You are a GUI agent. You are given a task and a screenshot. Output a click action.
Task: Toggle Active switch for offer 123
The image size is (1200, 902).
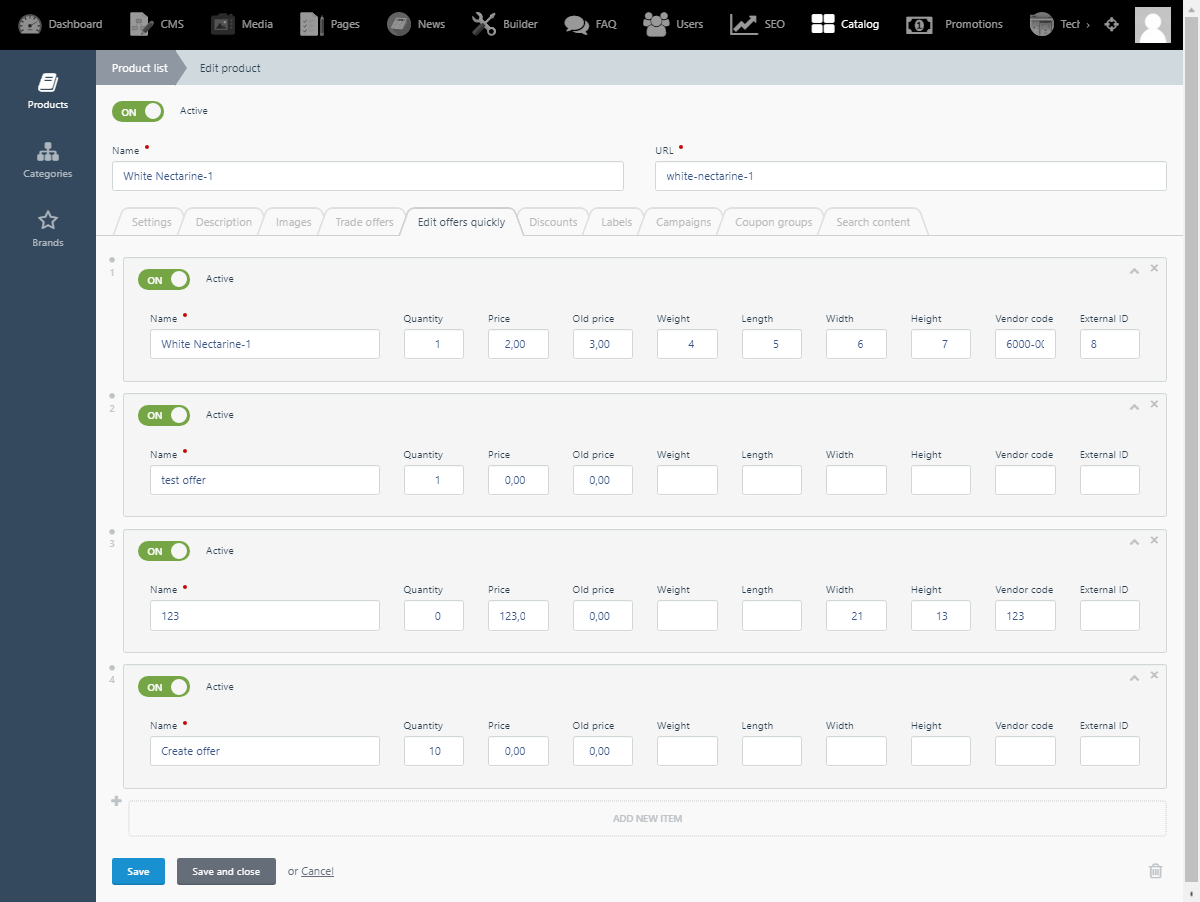click(164, 551)
